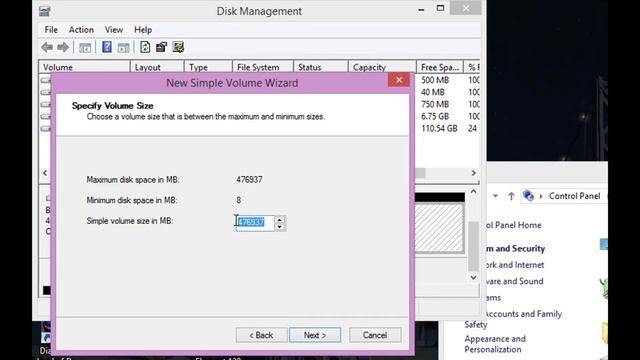Select the 6.75 GB free space cell
The width and height of the screenshot is (640, 360).
coord(435,116)
